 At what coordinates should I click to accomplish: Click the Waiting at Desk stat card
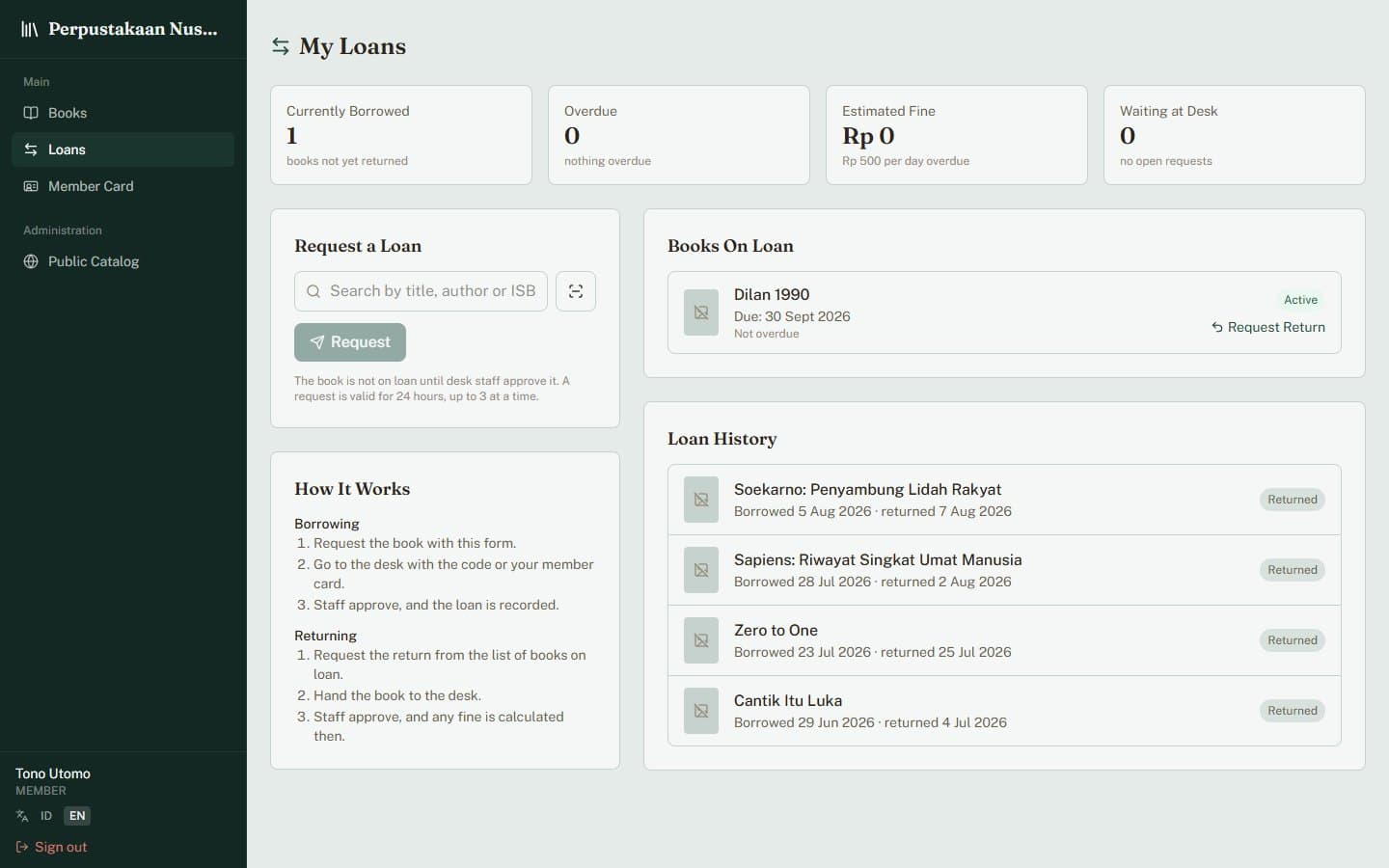coord(1235,135)
